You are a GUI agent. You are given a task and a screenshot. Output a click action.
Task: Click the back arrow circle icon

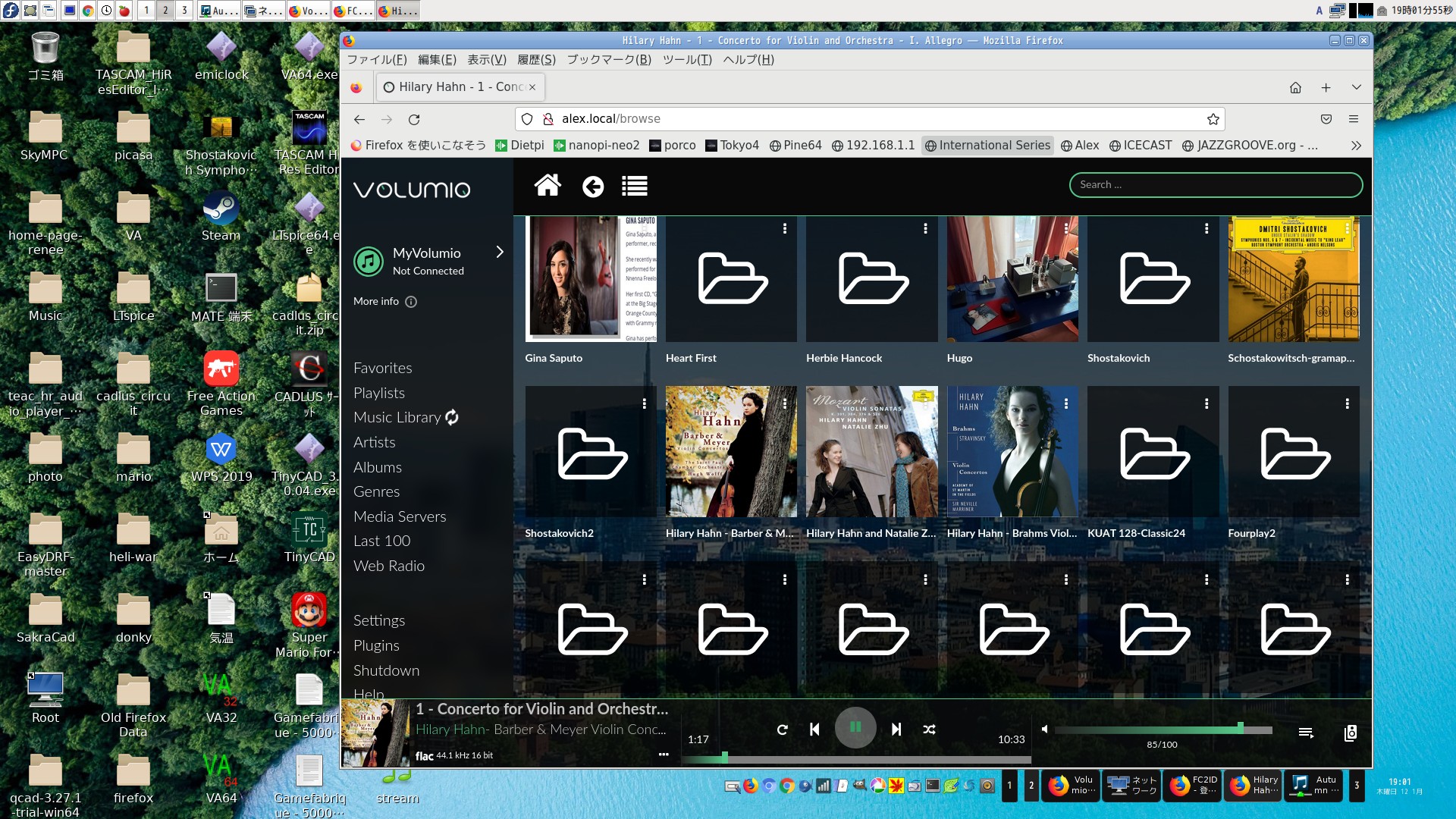click(593, 187)
